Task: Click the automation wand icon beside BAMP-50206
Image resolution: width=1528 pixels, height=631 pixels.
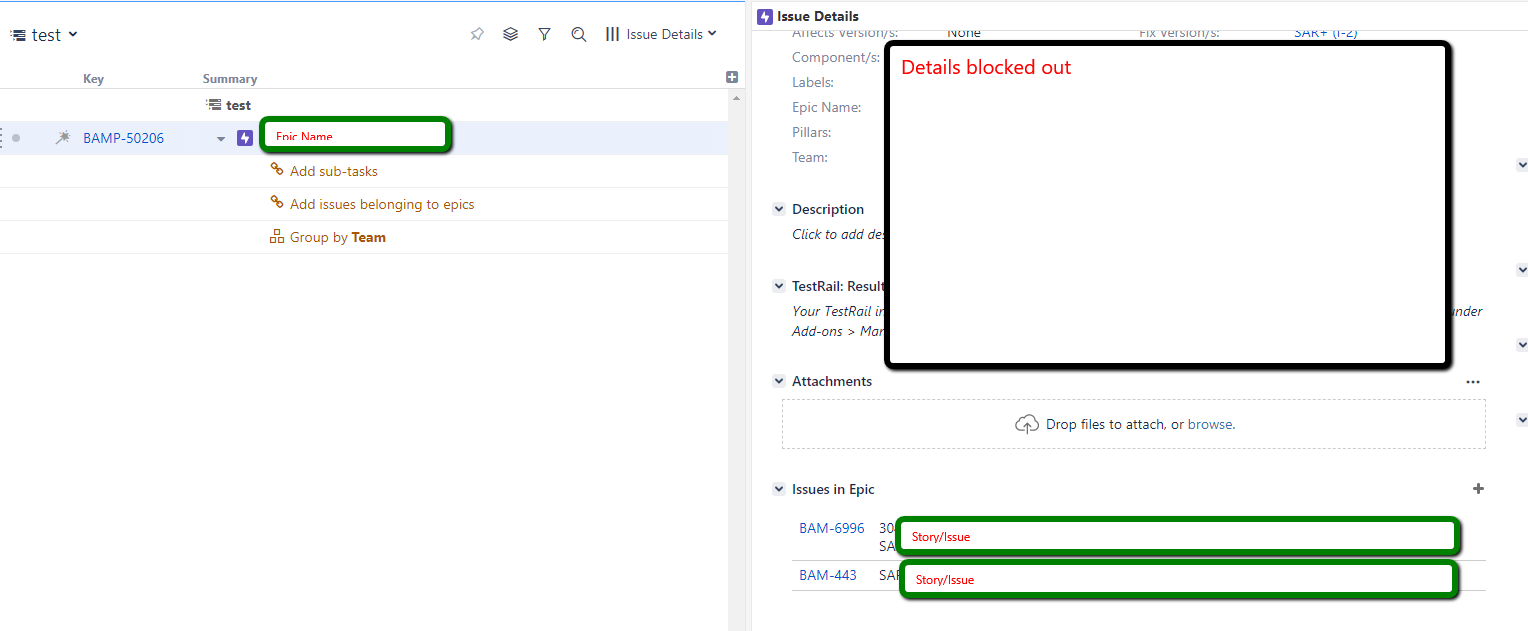Action: (62, 138)
